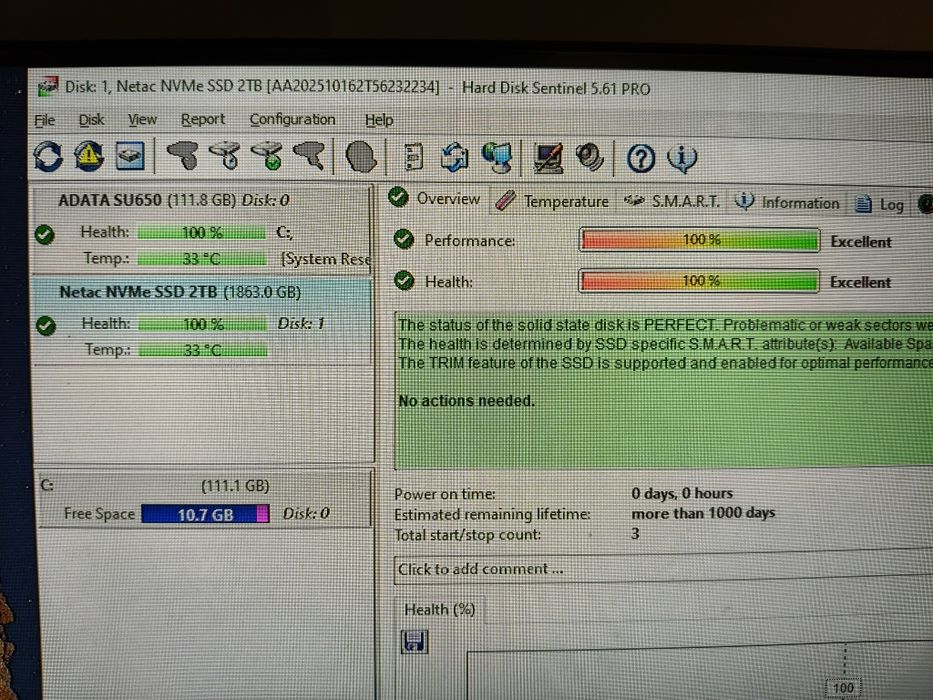The height and width of the screenshot is (700, 933).
Task: Click the Health 100 % bar in Overview
Action: click(x=699, y=280)
